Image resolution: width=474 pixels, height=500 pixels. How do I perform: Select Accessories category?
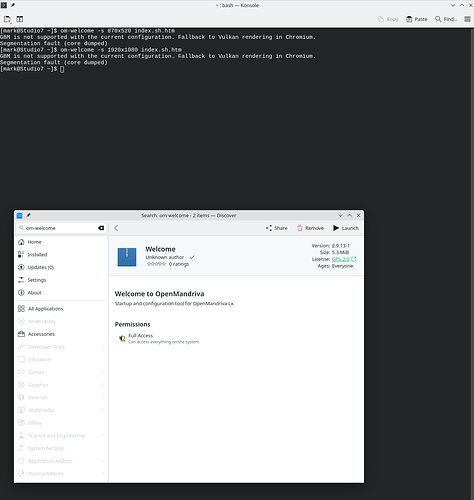tap(62, 334)
